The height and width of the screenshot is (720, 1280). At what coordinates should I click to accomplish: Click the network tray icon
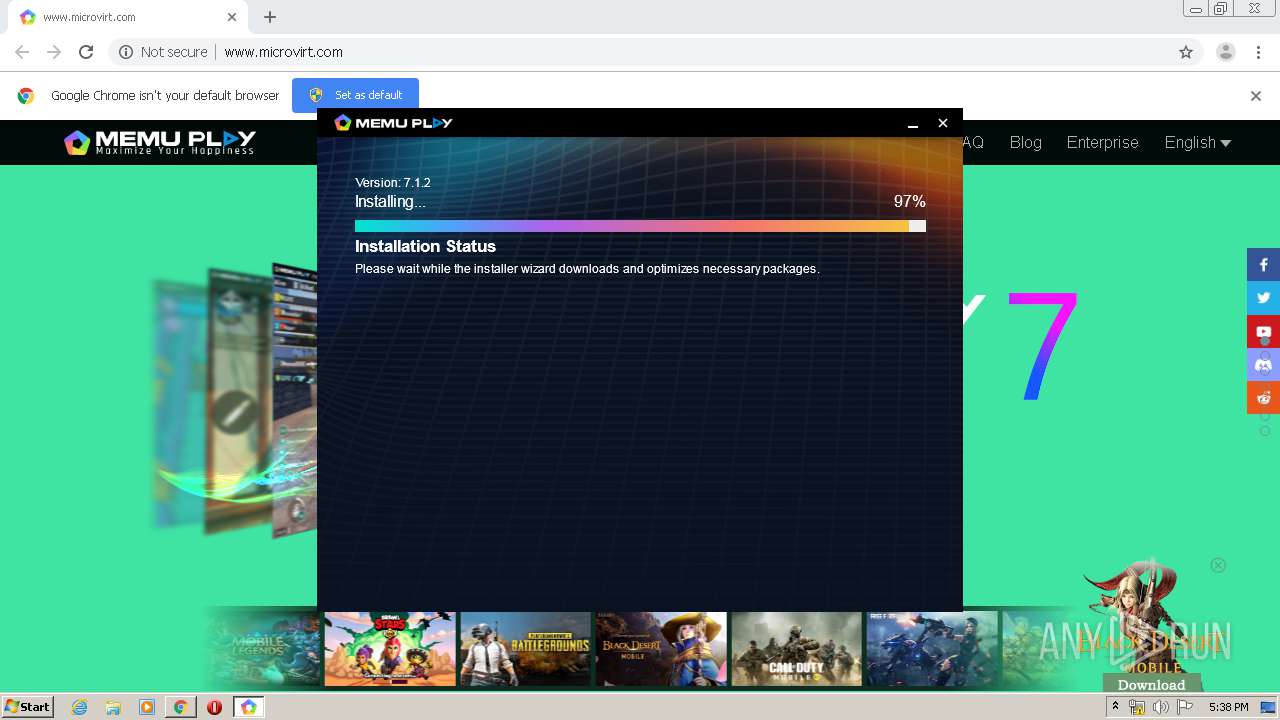1137,707
